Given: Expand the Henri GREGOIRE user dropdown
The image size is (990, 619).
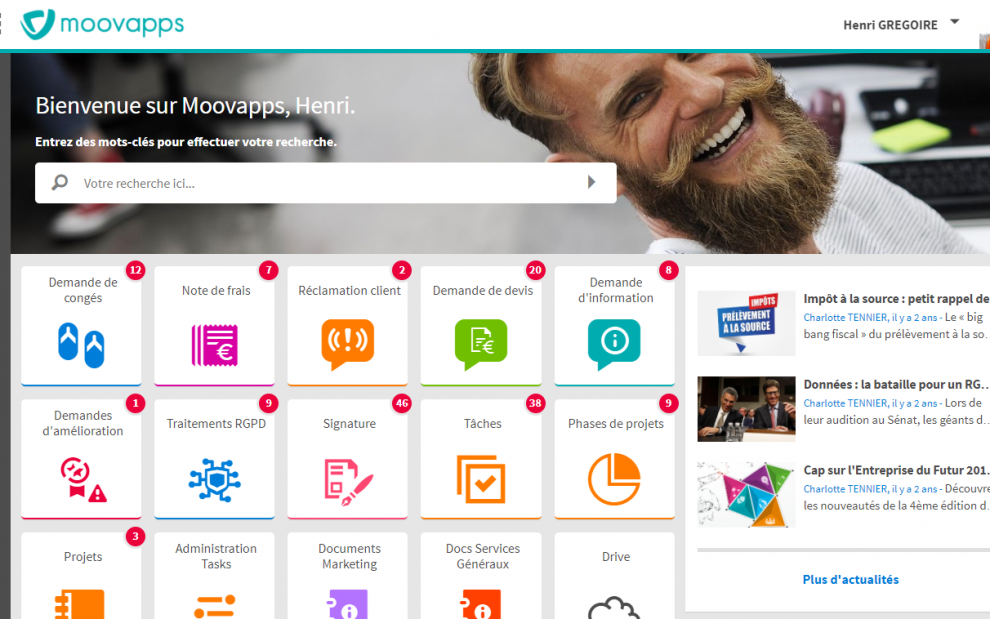Looking at the screenshot, I should pos(954,22).
